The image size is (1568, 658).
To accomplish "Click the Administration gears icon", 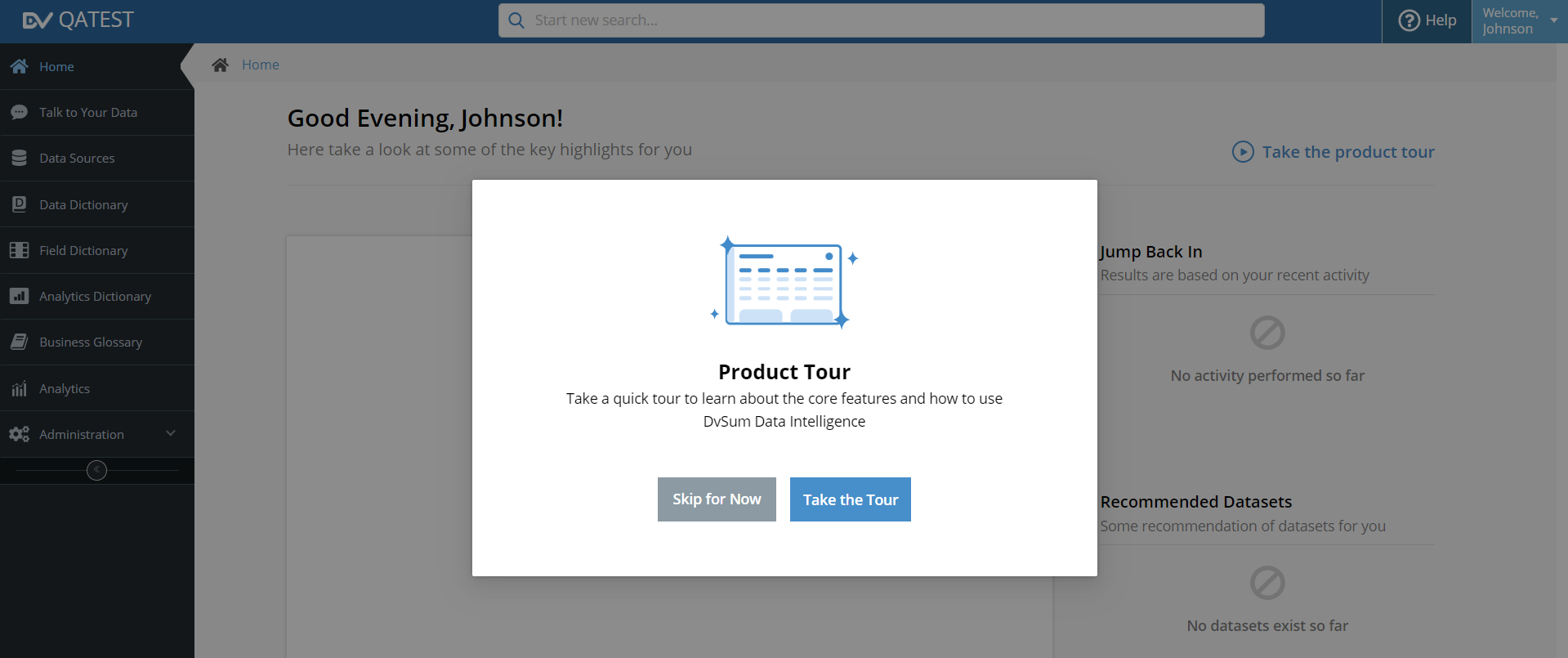I will coord(20,434).
